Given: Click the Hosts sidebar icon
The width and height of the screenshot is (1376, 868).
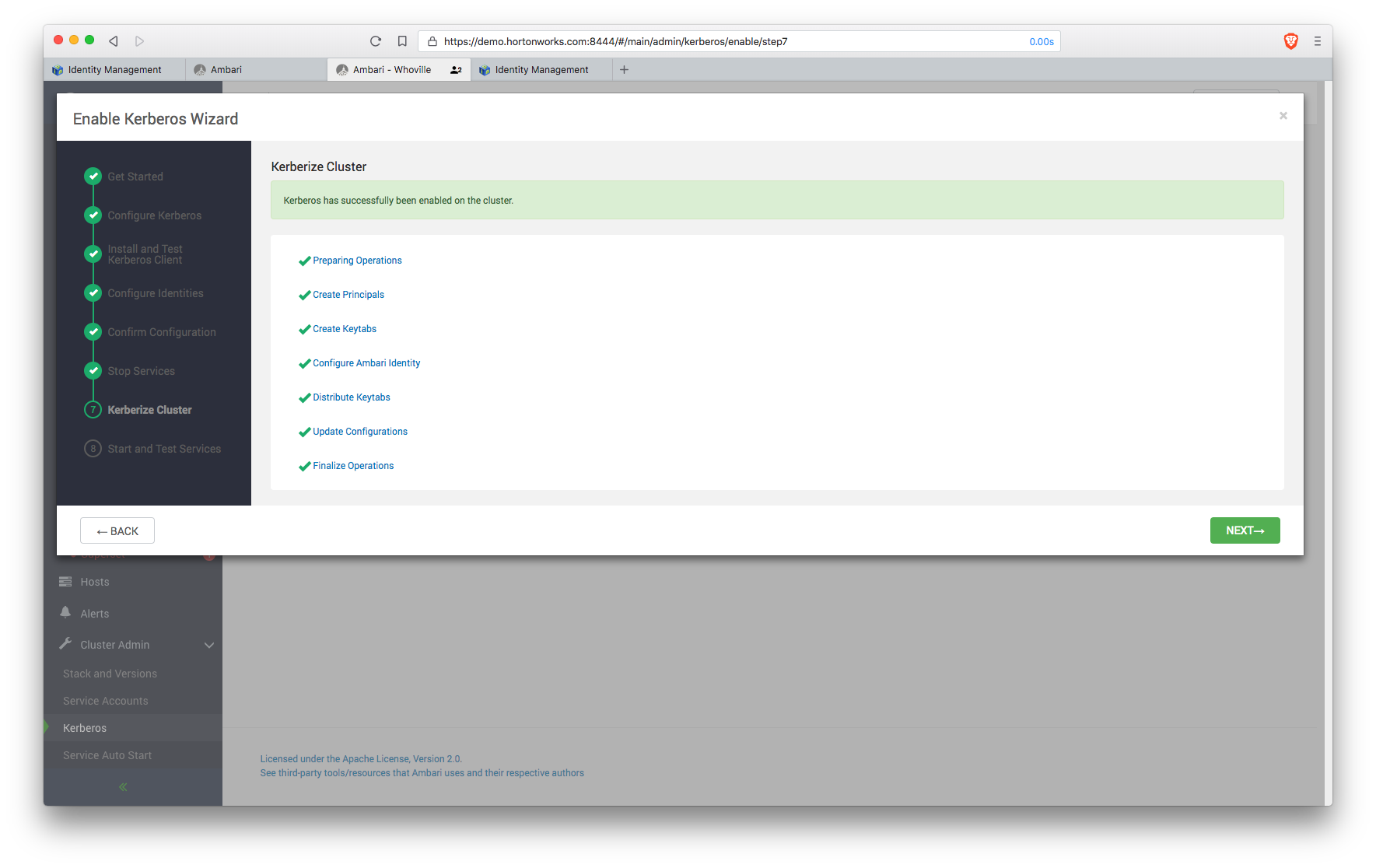Looking at the screenshot, I should point(65,582).
